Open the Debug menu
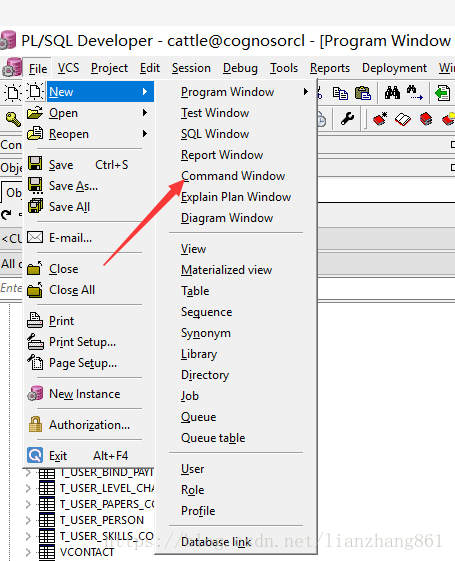 click(x=240, y=68)
